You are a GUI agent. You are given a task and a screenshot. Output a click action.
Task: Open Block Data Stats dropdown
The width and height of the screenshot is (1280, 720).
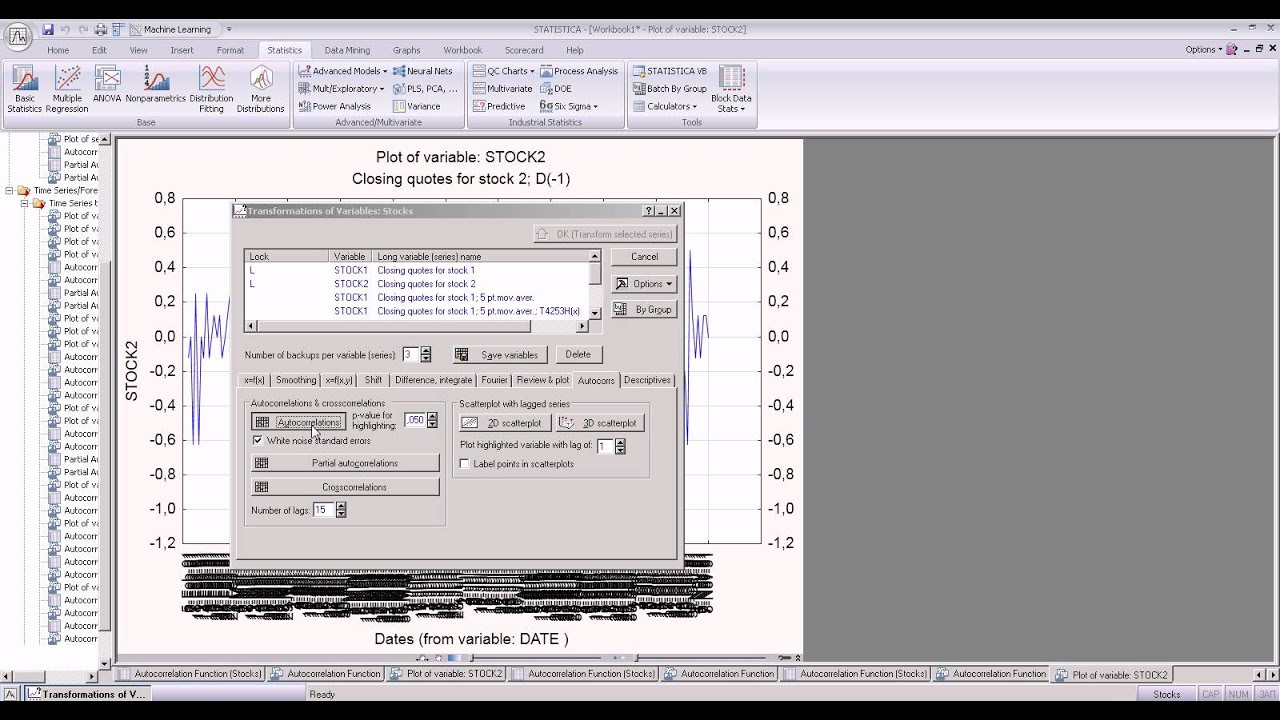pos(731,89)
